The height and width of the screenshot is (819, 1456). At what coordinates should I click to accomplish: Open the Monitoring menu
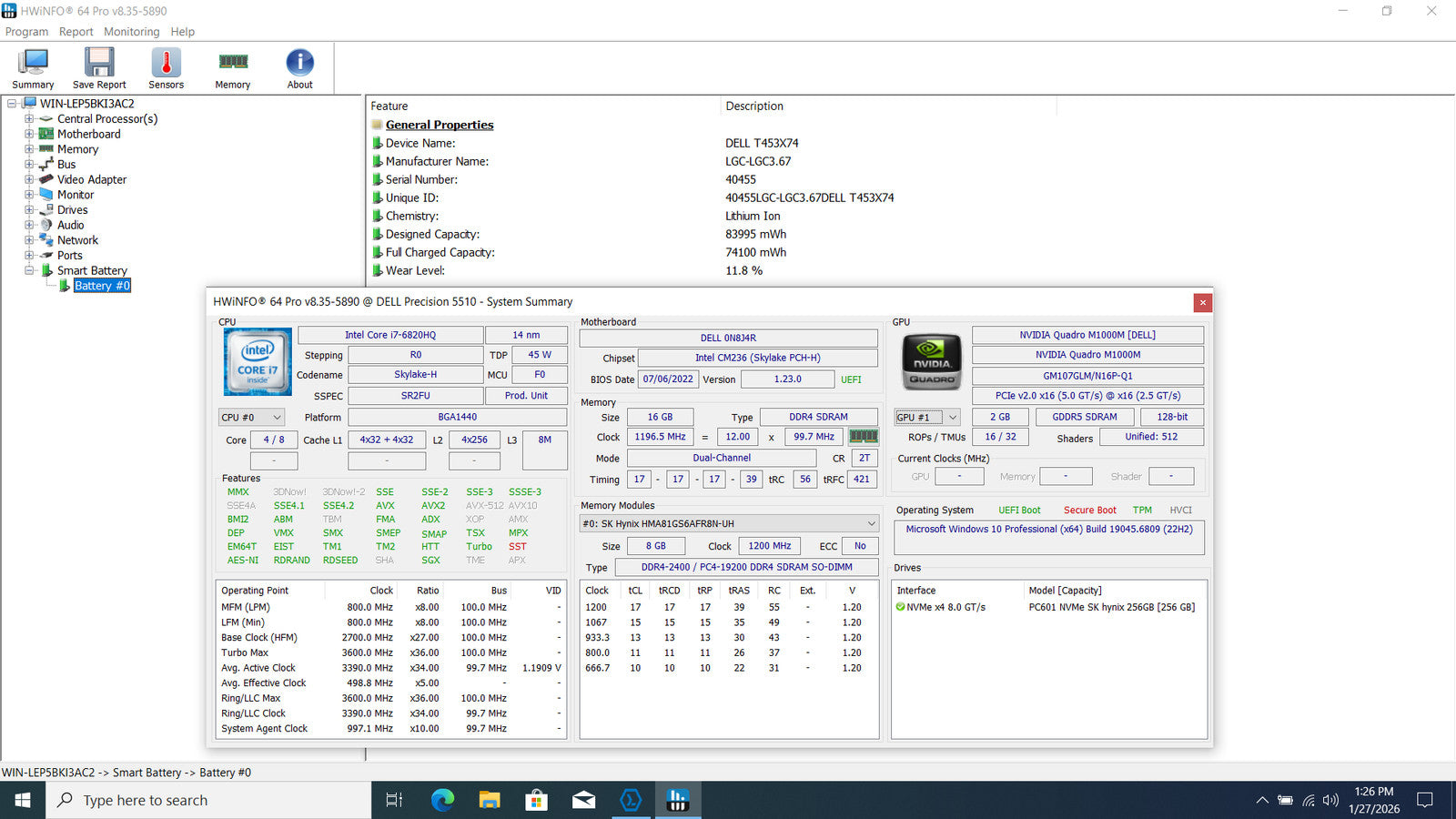[x=131, y=32]
